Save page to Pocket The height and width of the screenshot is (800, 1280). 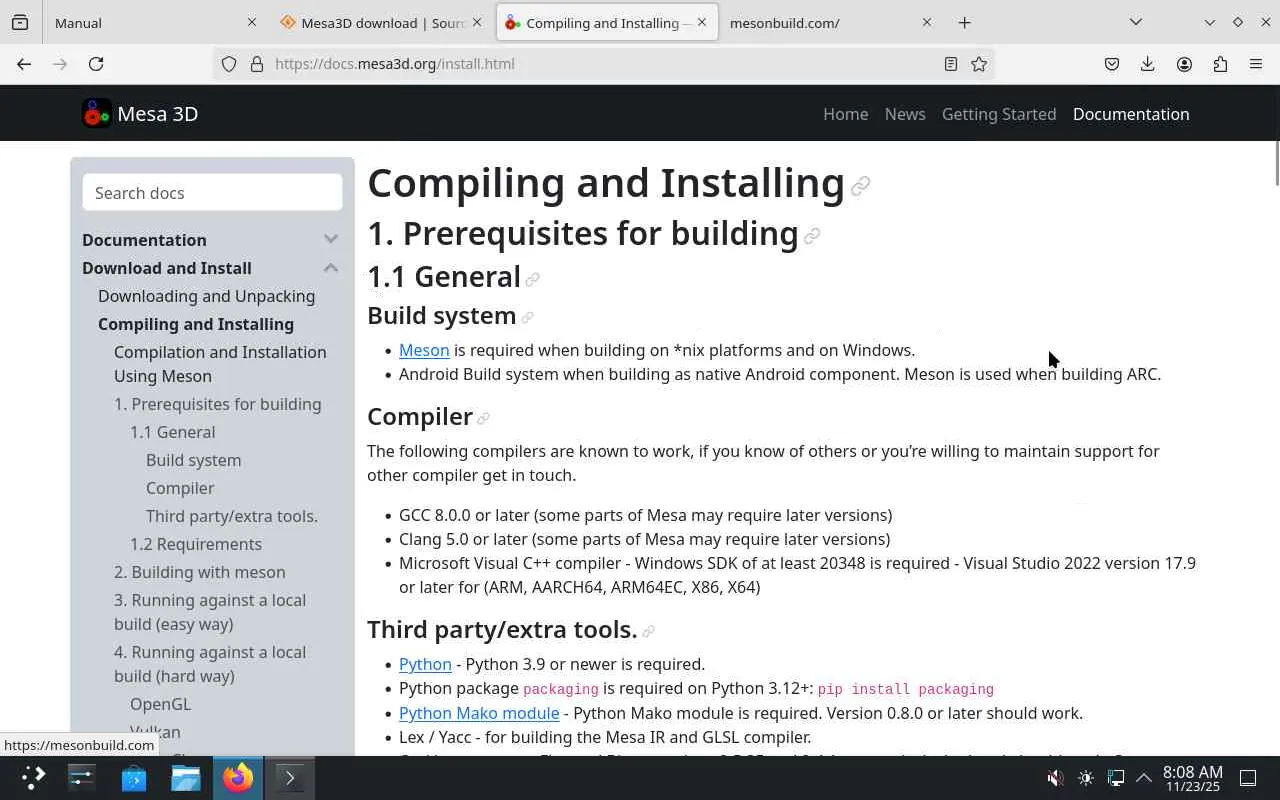(1112, 64)
